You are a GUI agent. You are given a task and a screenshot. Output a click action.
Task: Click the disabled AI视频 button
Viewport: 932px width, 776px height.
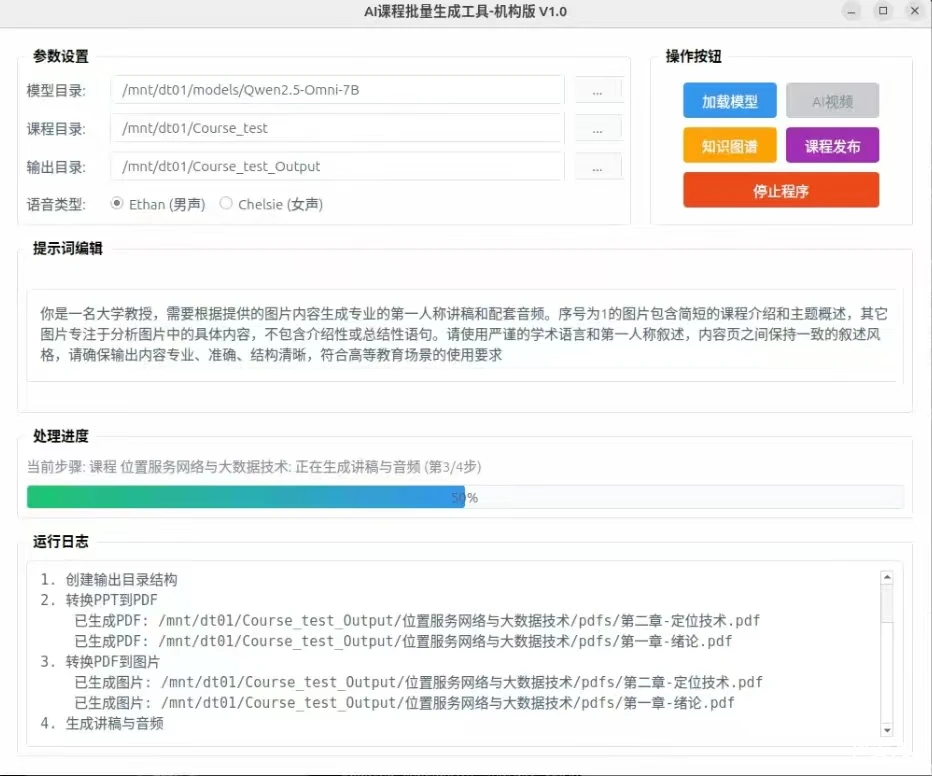click(832, 100)
